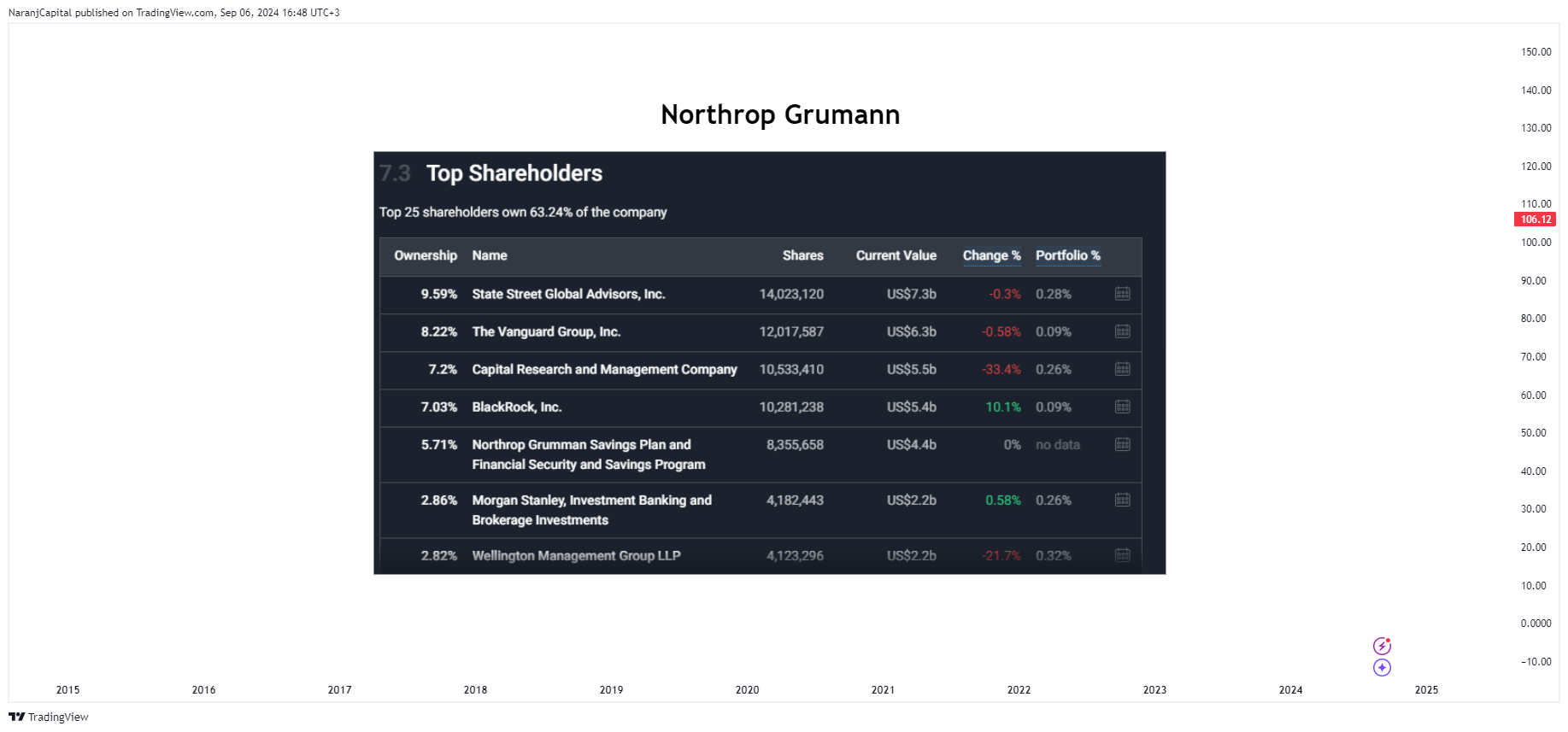This screenshot has width=1568, height=732.
Task: Click the calendar icon in Capital Research row
Action: tap(1122, 369)
